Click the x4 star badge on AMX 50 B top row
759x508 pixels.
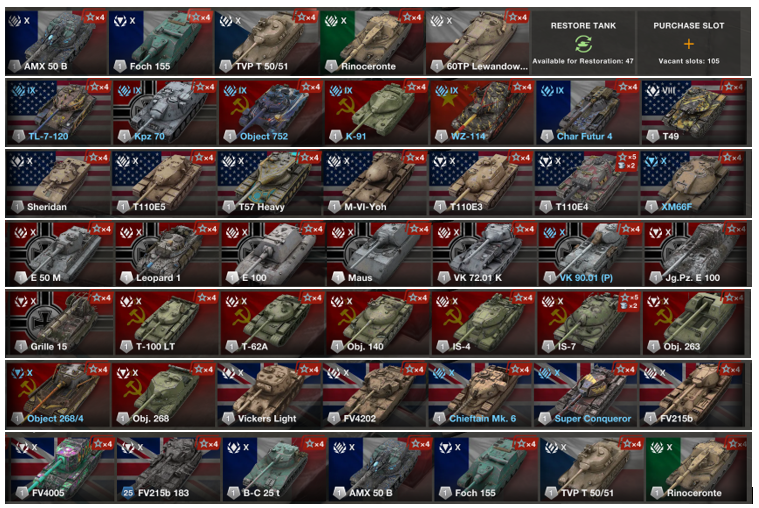click(x=94, y=17)
